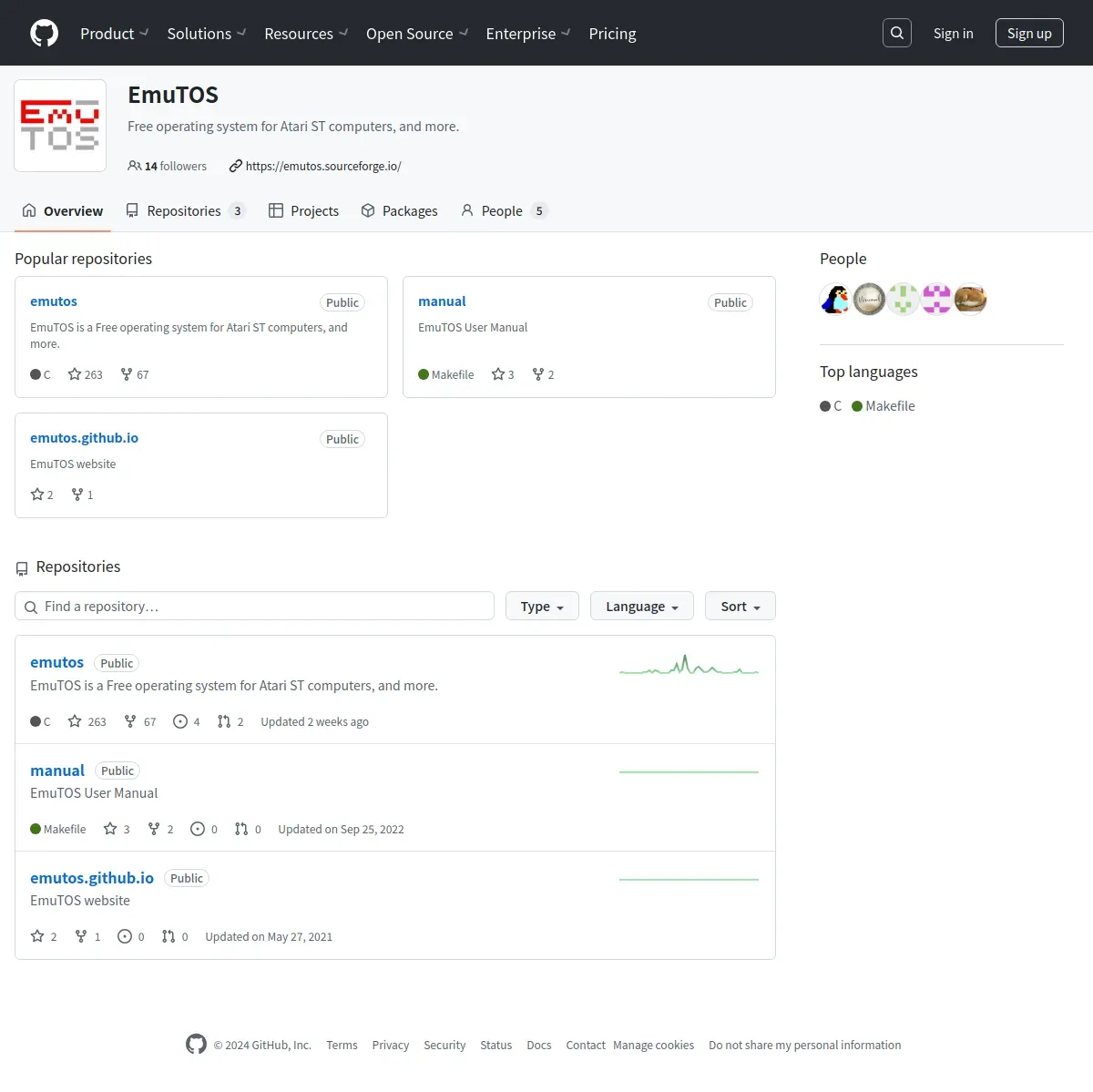Open the Type filter dropdown
Image resolution: width=1093 pixels, height=1092 pixels.
[x=542, y=607]
